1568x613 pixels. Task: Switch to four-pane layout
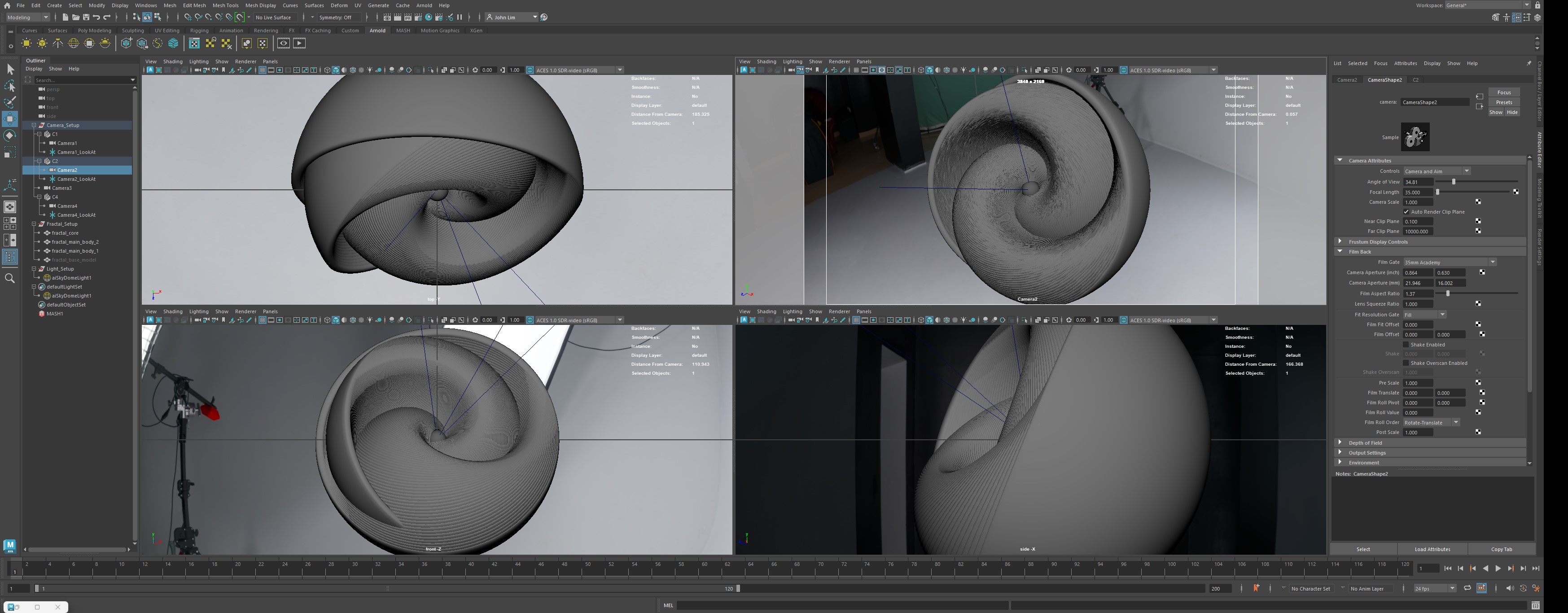coord(10,223)
